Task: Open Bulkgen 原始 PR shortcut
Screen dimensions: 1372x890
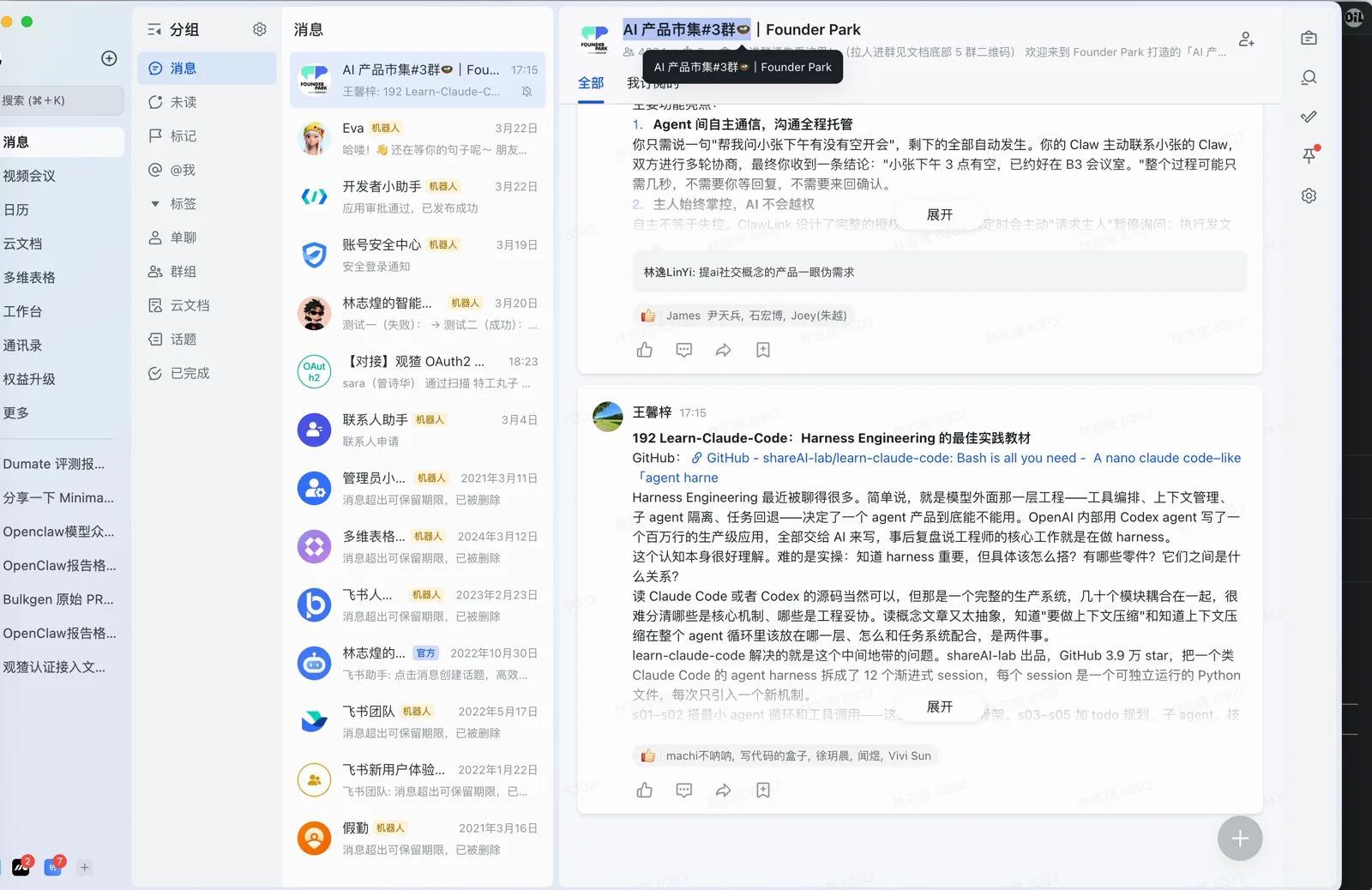Action: click(x=60, y=599)
